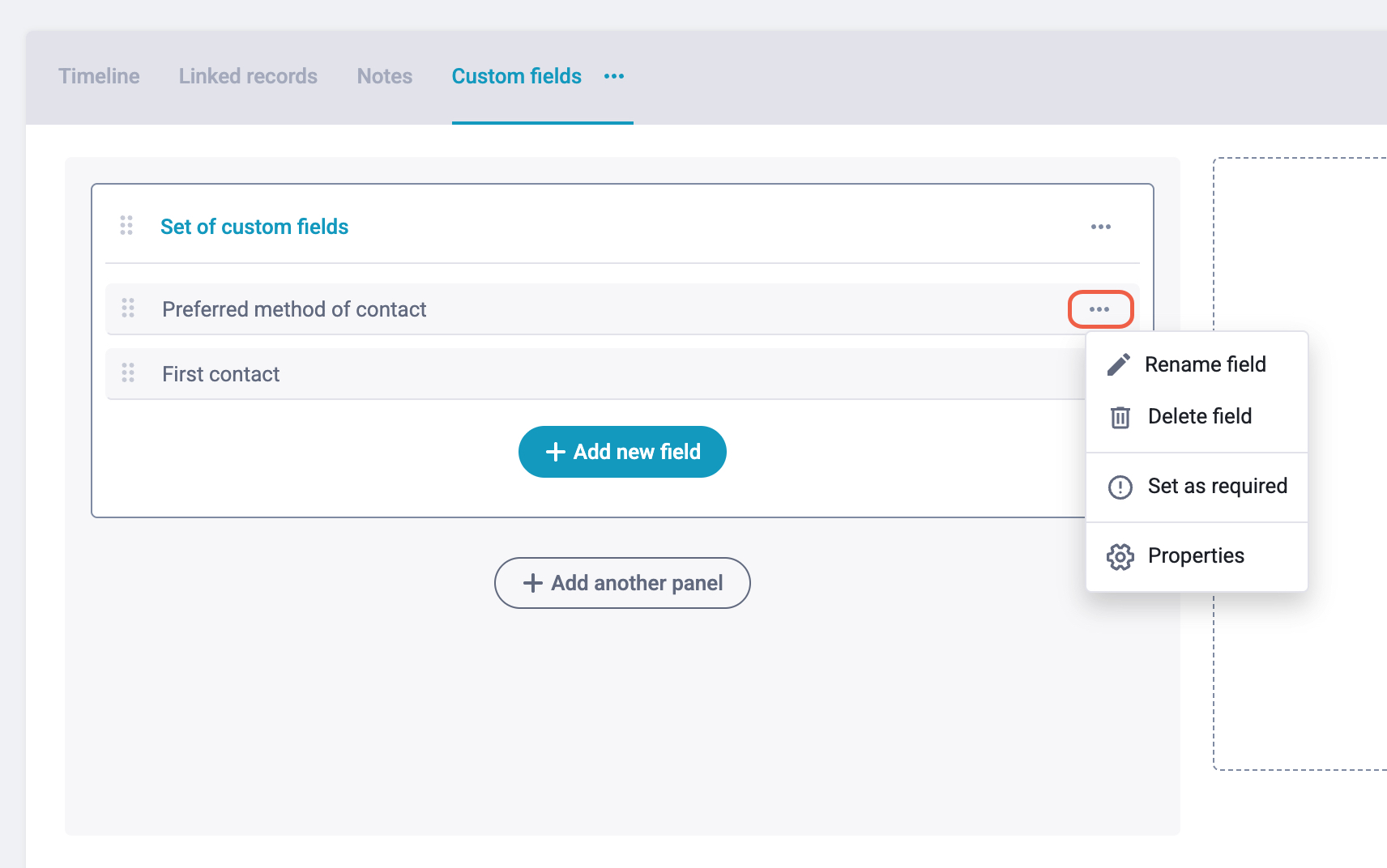Open the three-dot menu next to Custom fields tab
The image size is (1387, 868).
click(614, 76)
